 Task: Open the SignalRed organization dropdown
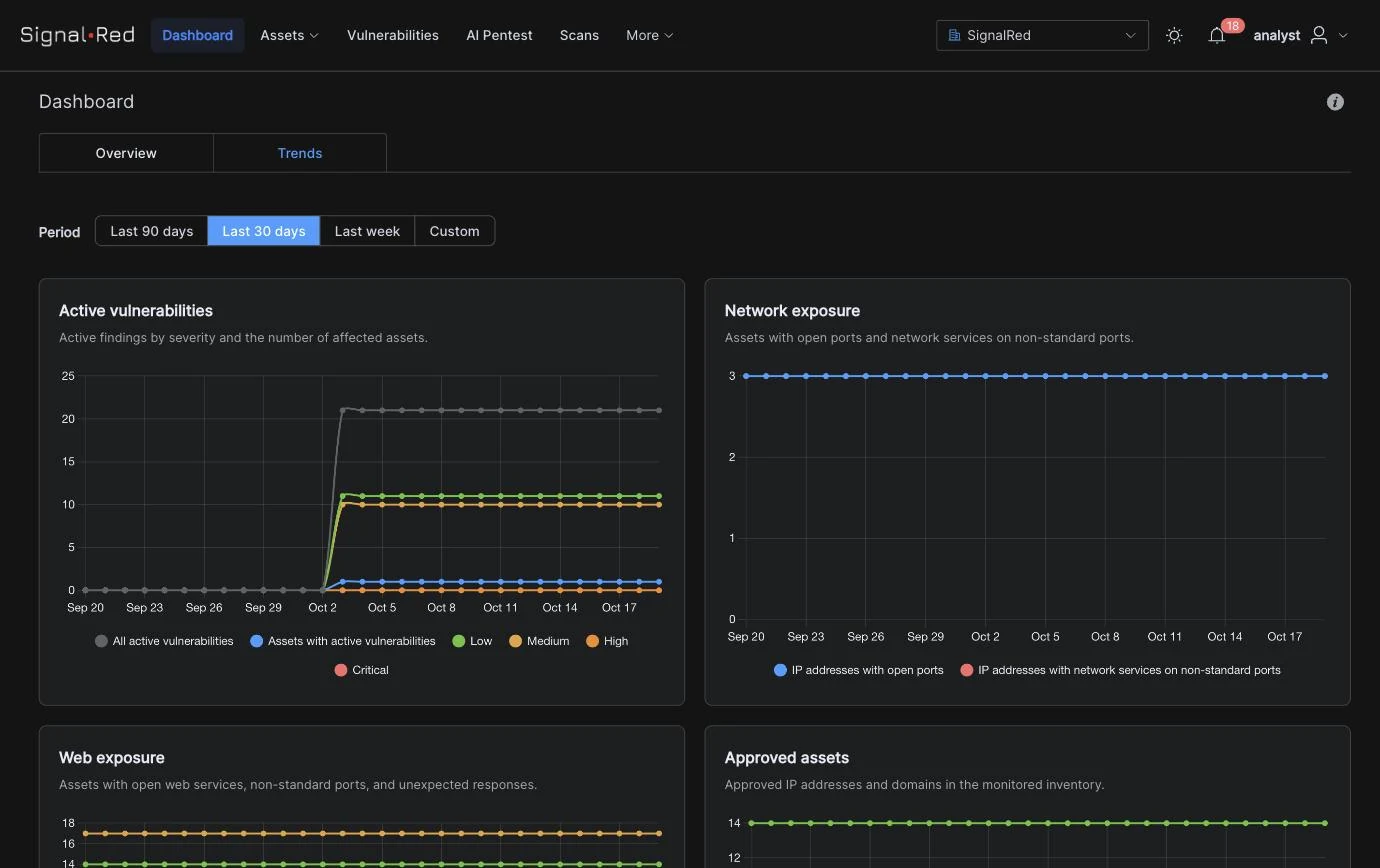(1042, 35)
